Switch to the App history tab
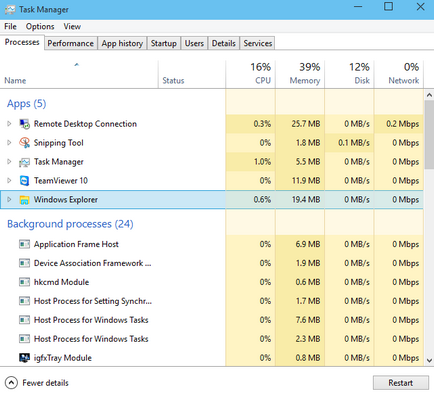The width and height of the screenshot is (434, 396). (x=122, y=43)
